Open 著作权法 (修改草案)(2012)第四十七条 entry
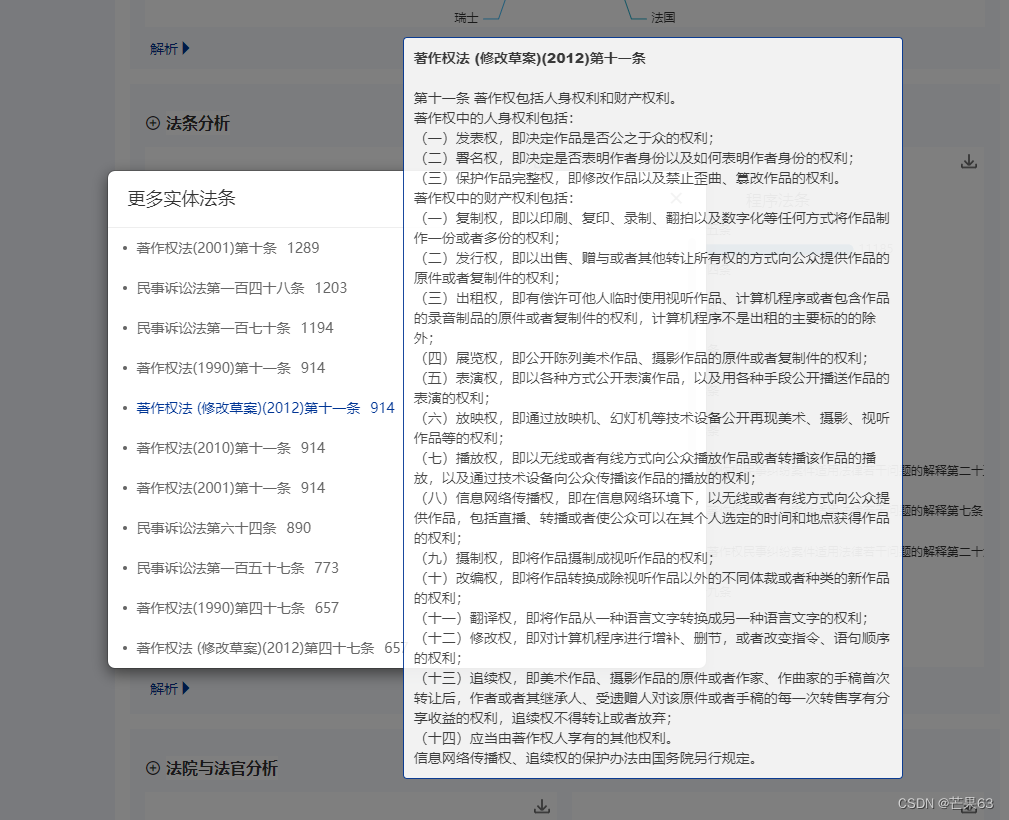 (270, 648)
